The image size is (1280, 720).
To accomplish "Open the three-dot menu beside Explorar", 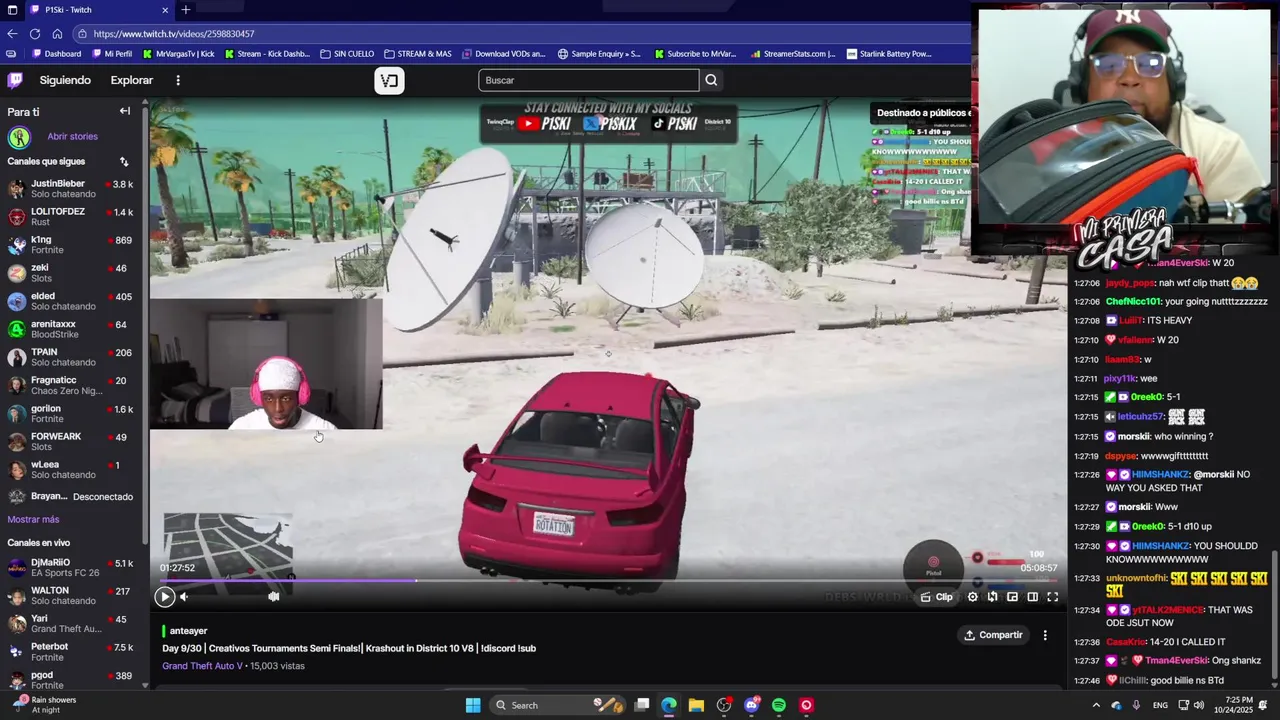I will pyautogui.click(x=178, y=80).
